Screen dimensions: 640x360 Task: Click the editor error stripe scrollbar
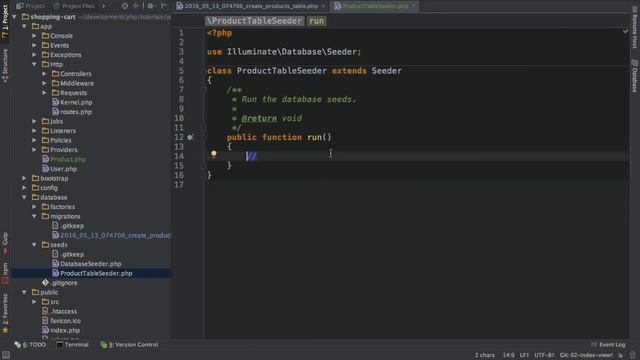(x=626, y=184)
